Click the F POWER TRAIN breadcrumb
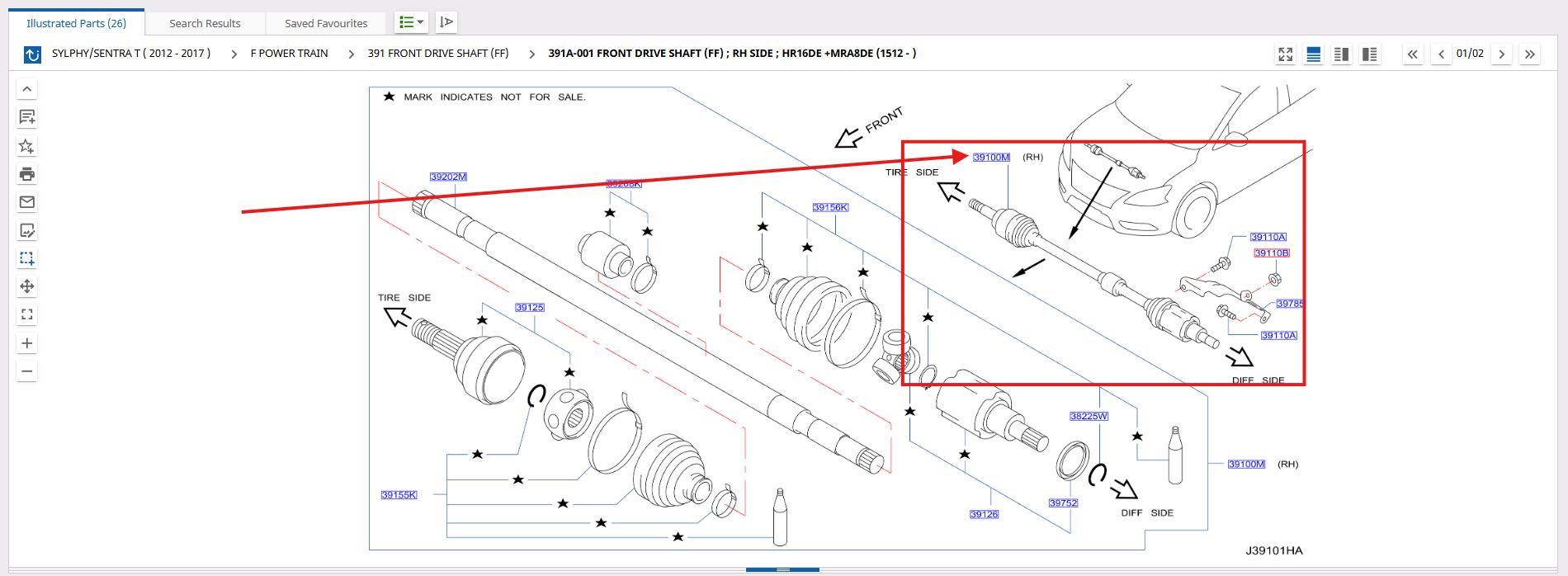The image size is (1568, 576). tap(289, 54)
